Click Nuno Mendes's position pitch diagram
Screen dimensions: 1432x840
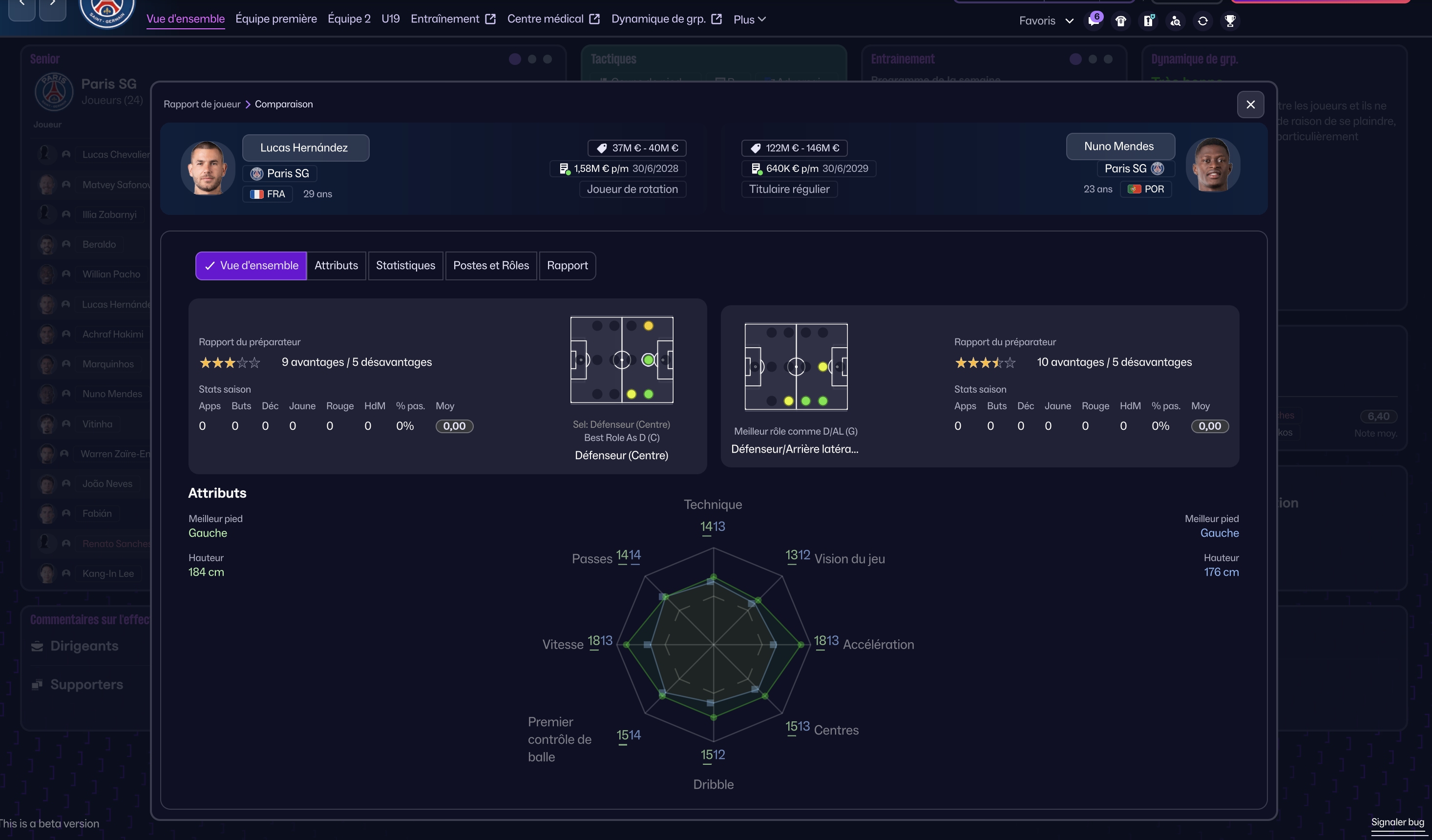pyautogui.click(x=796, y=367)
